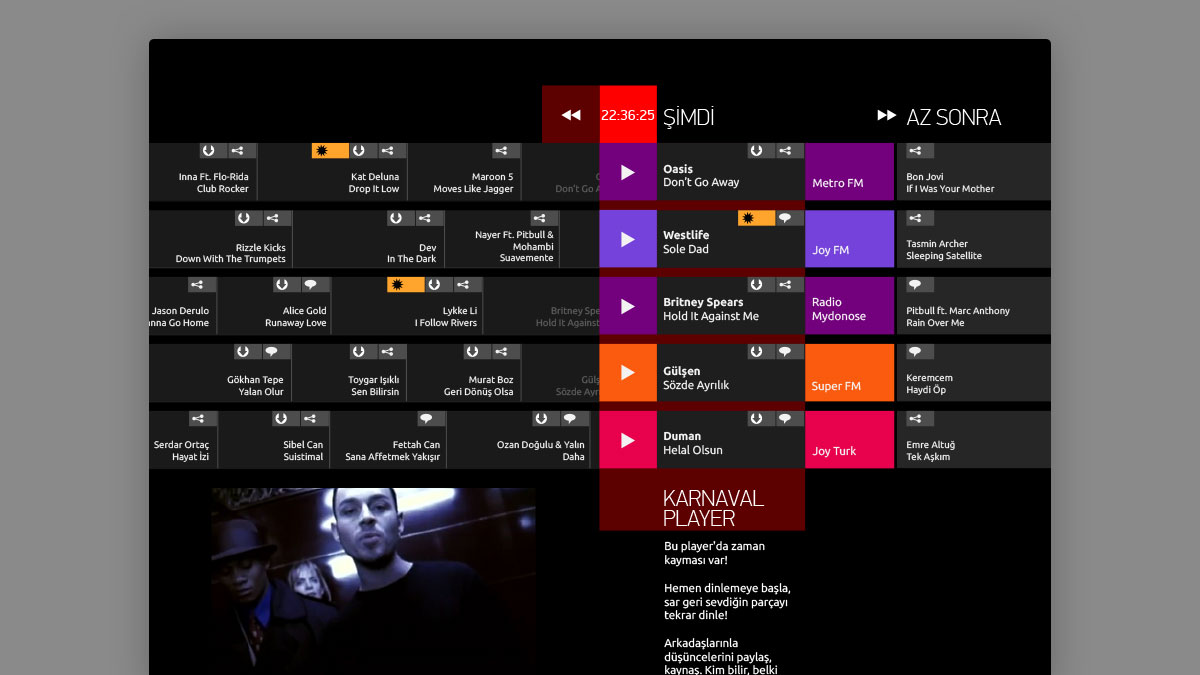Select the Metro FM station tile
Screen dimensions: 1200x675
(849, 172)
